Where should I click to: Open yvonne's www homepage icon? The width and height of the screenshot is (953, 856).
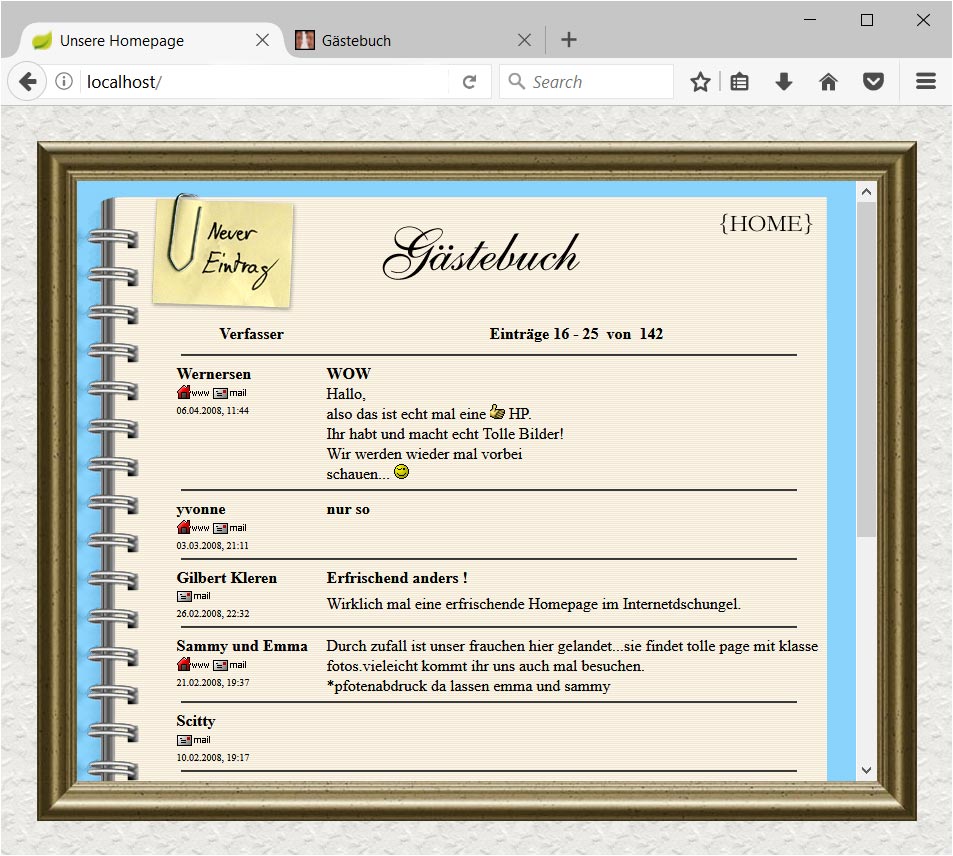point(193,527)
